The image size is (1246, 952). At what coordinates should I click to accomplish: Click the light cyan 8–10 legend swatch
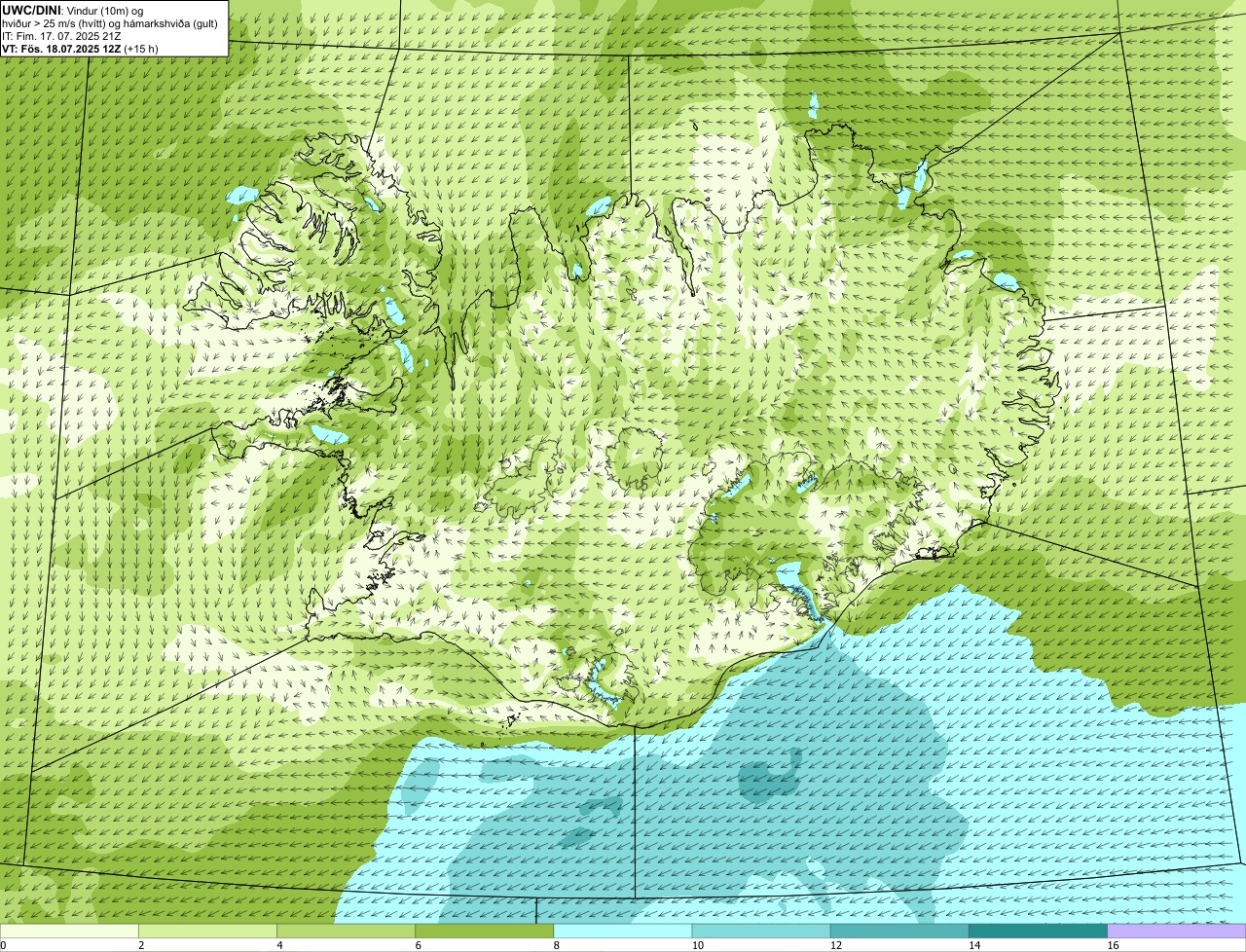(623, 931)
